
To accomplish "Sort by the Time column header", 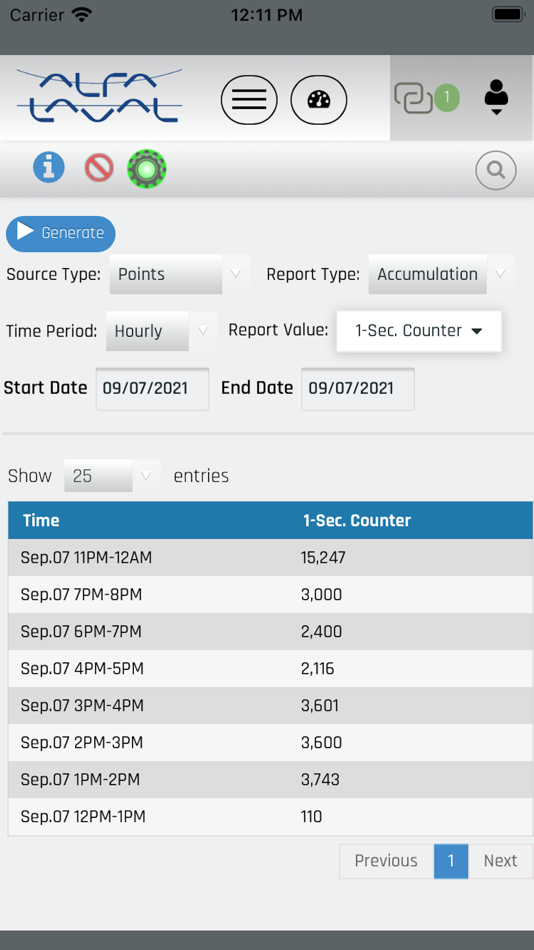I will click(41, 520).
